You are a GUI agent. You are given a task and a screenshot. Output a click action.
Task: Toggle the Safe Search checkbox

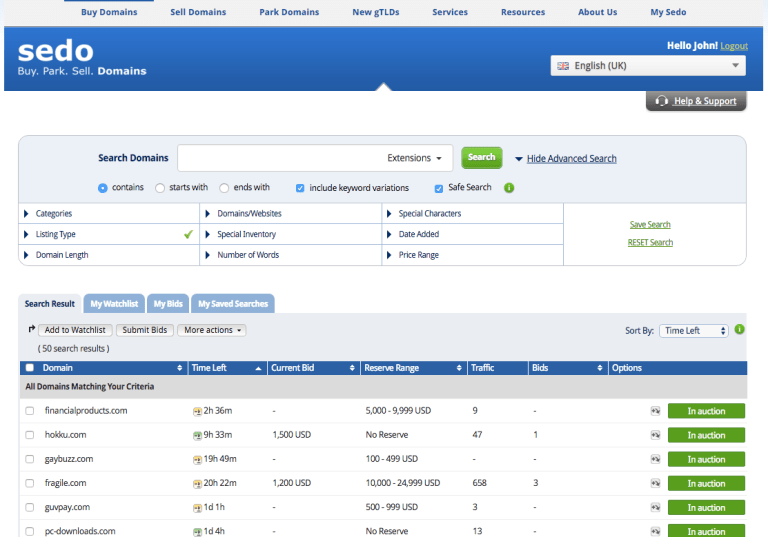pyautogui.click(x=439, y=188)
